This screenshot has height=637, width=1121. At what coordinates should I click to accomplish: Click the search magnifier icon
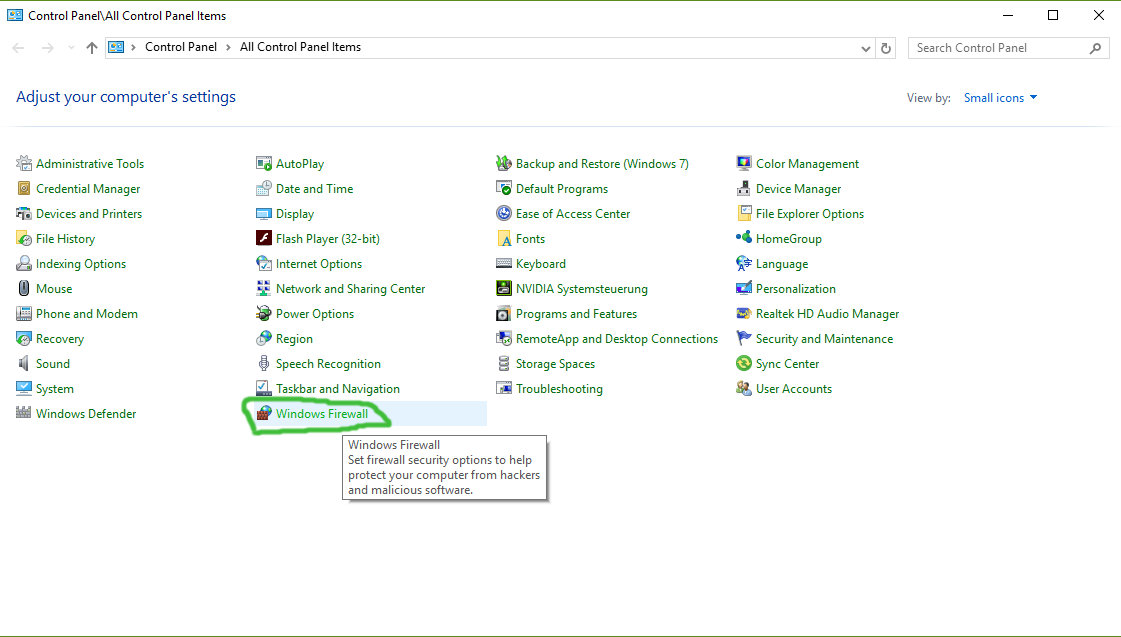pos(1095,48)
